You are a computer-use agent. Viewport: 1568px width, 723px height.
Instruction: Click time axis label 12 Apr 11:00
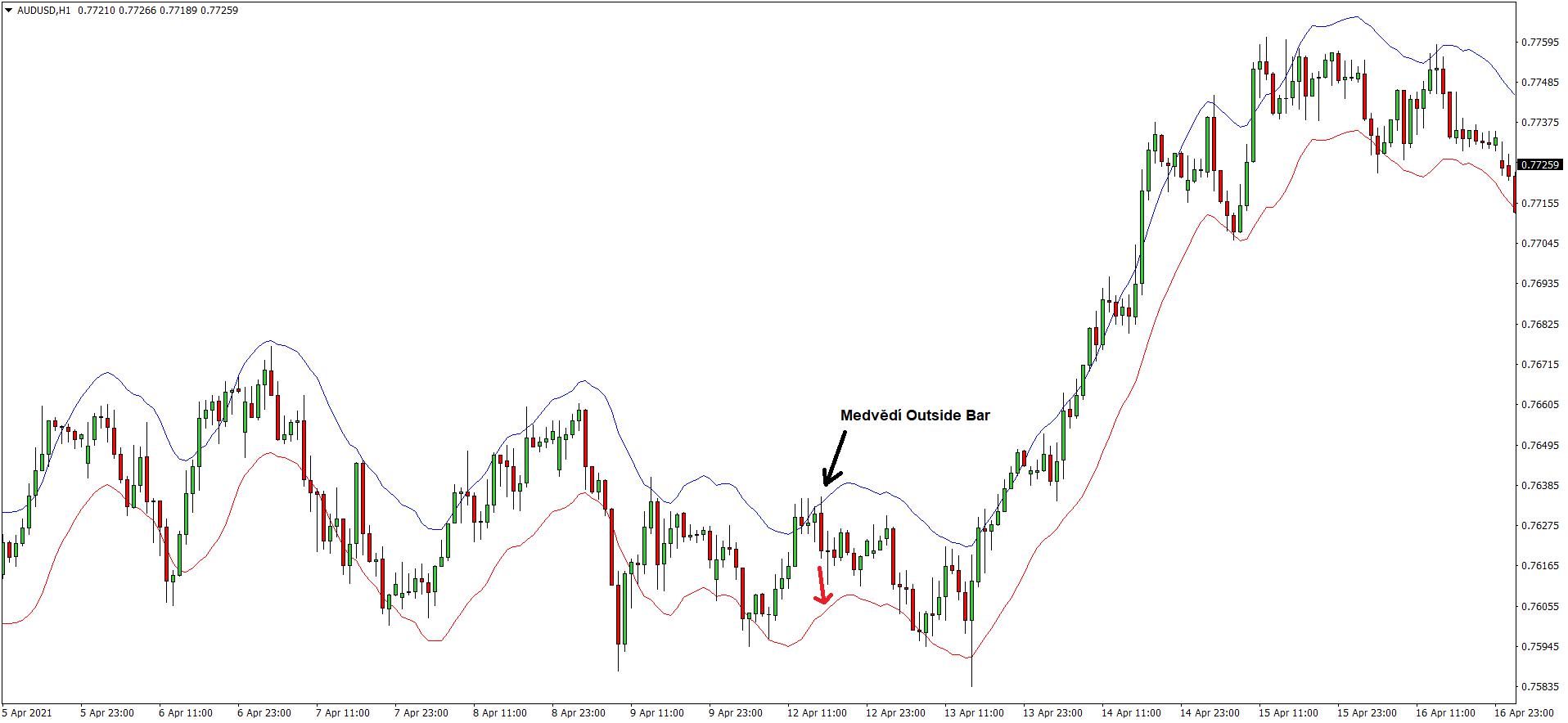817,712
